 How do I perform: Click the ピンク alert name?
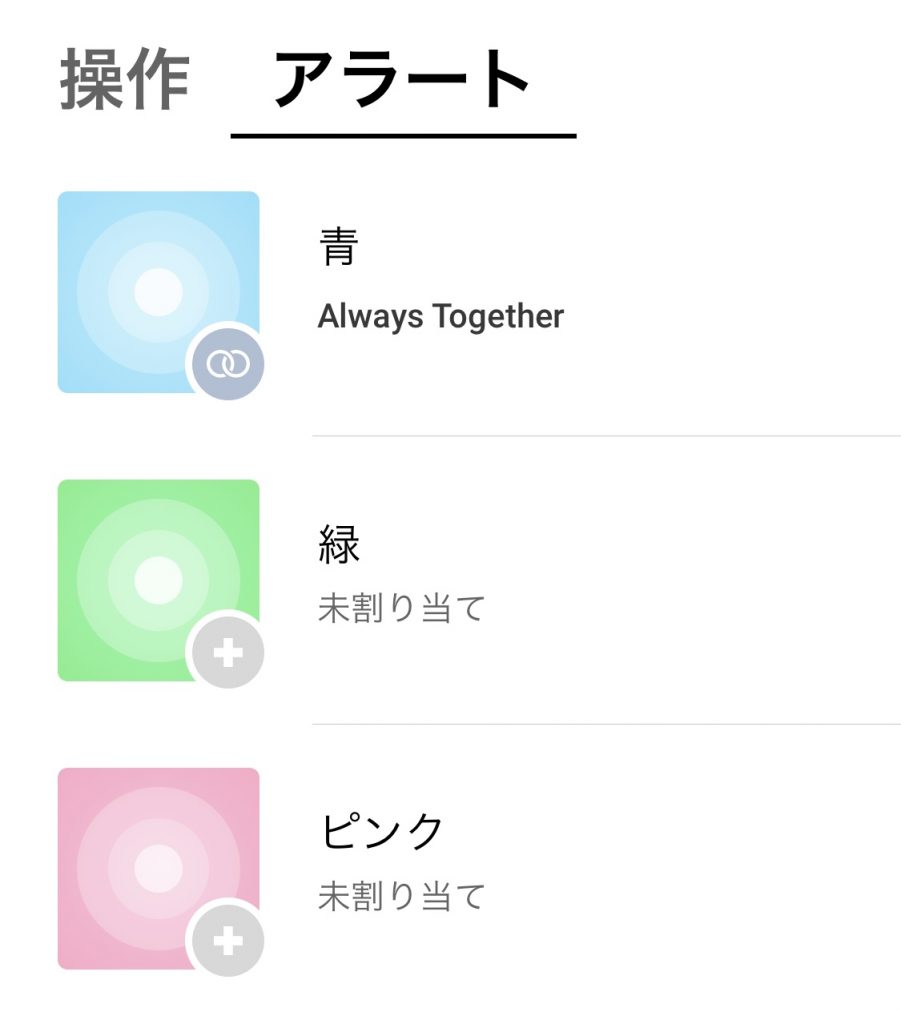381,832
